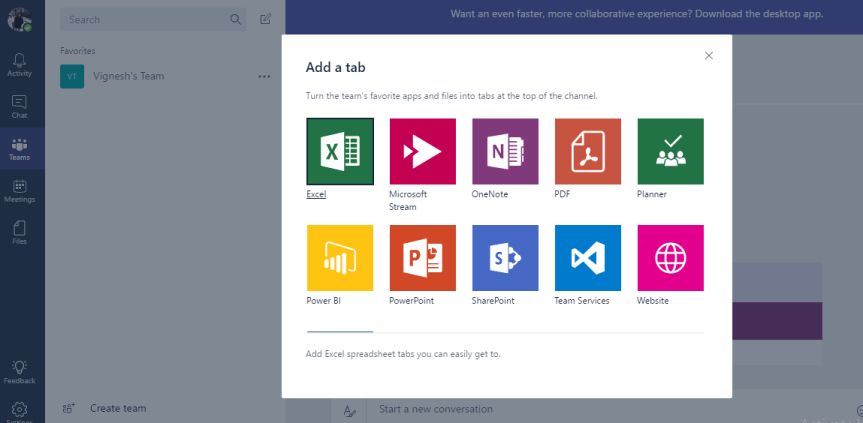This screenshot has width=863, height=423.
Task: Open the Activity section in sidebar
Action: click(20, 65)
